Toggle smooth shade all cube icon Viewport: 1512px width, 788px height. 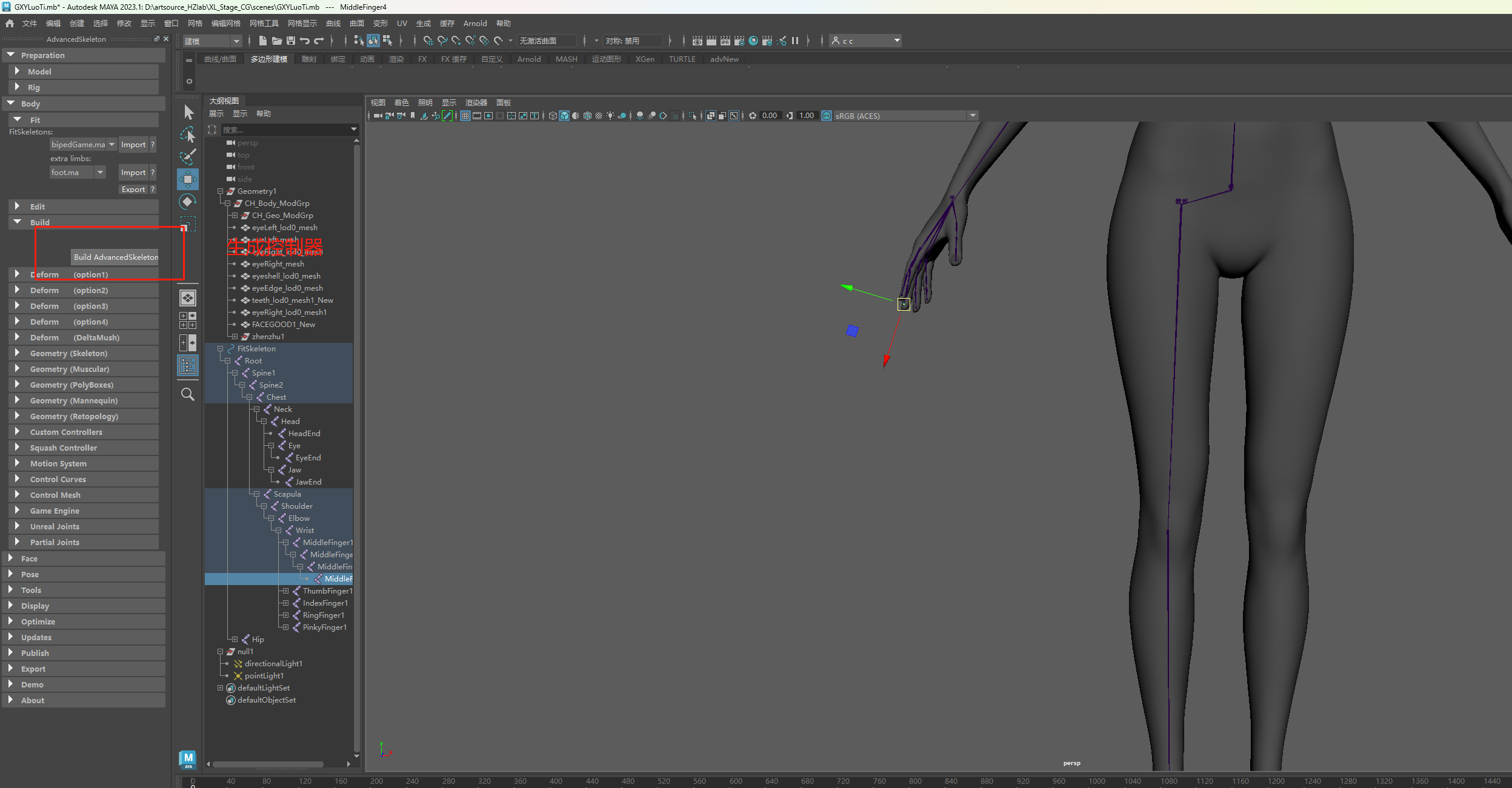click(x=564, y=116)
